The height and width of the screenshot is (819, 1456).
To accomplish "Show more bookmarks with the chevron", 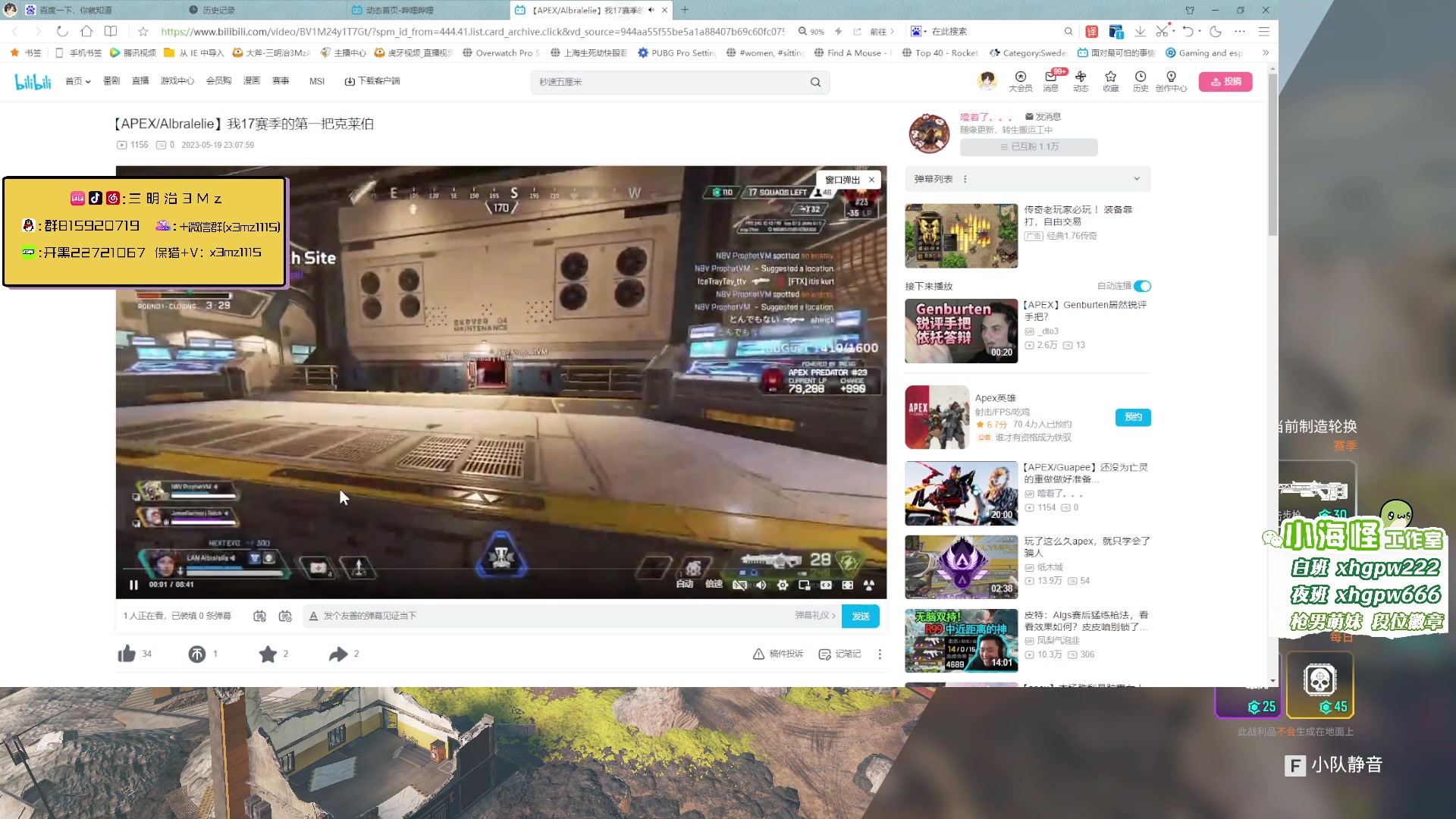I will click(x=1266, y=52).
